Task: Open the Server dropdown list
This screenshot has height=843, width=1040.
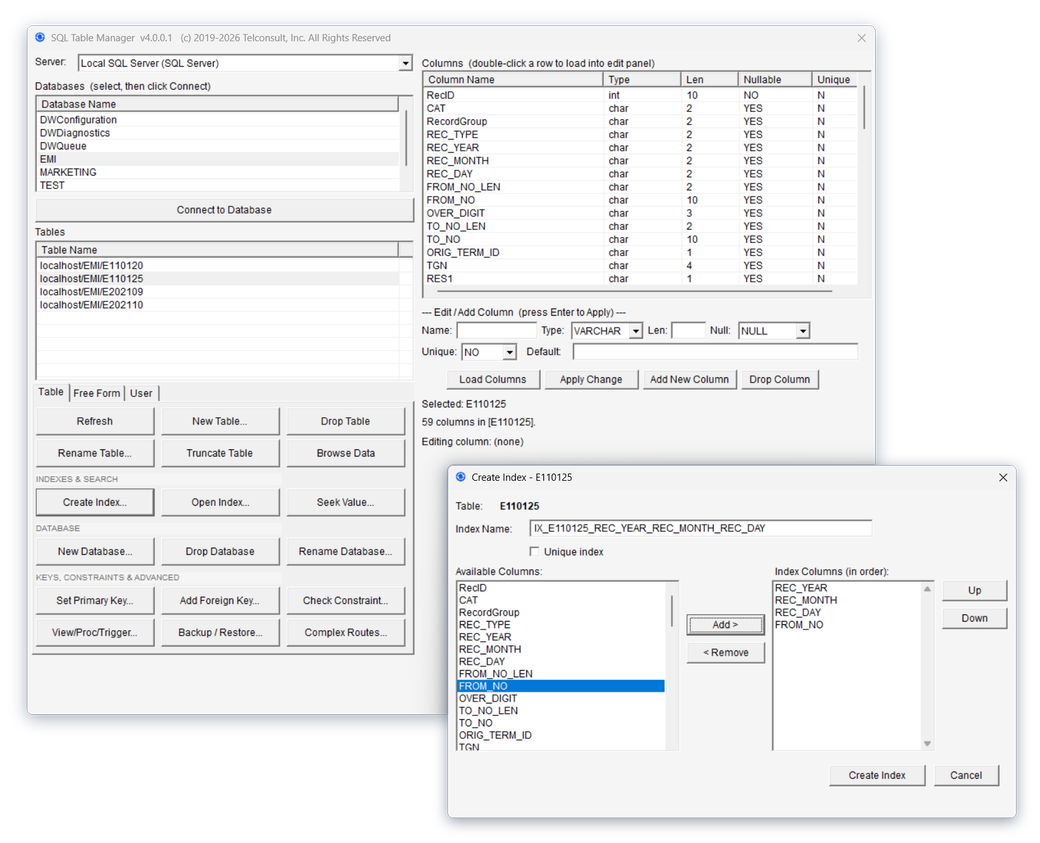Action: pos(405,63)
